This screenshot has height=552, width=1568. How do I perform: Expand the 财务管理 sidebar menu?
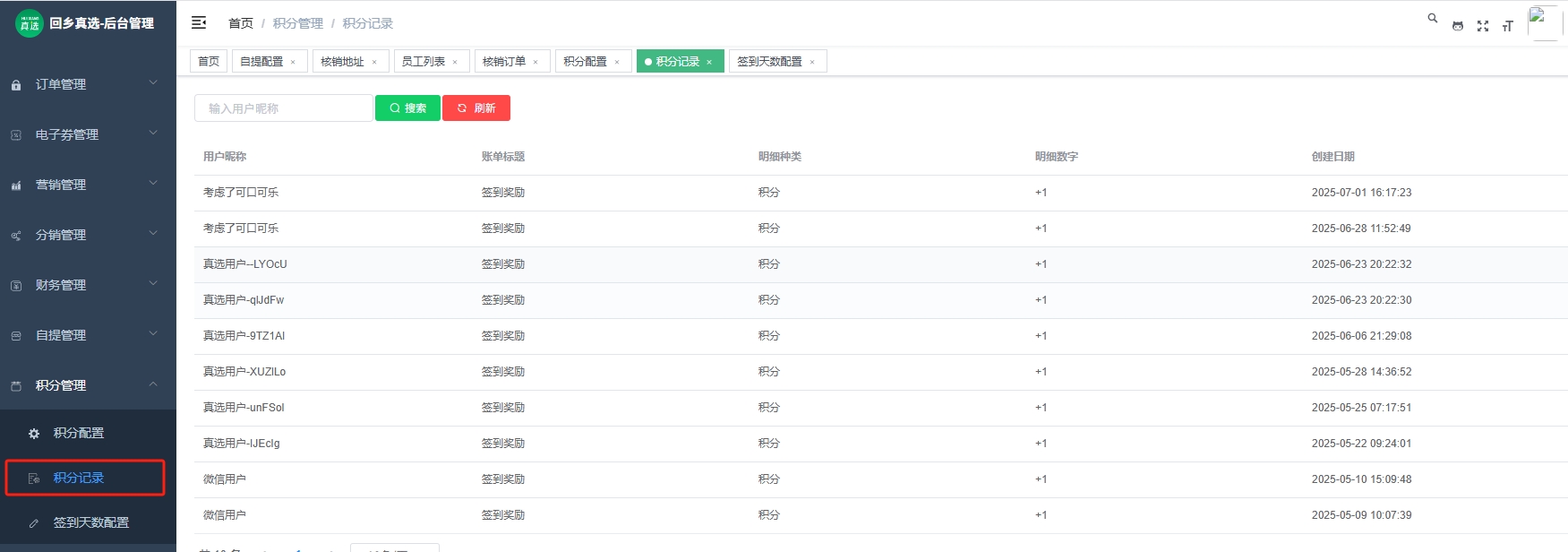88,285
